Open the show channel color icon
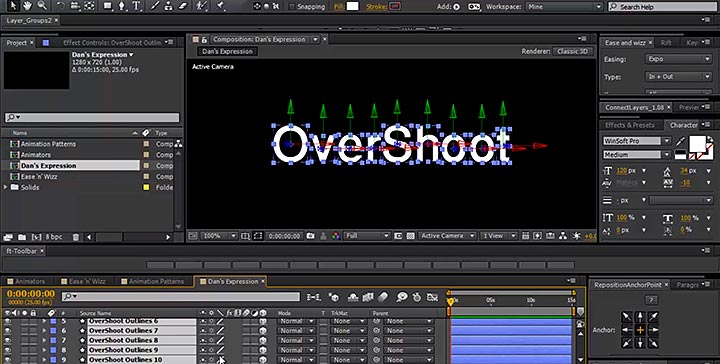 coord(336,236)
